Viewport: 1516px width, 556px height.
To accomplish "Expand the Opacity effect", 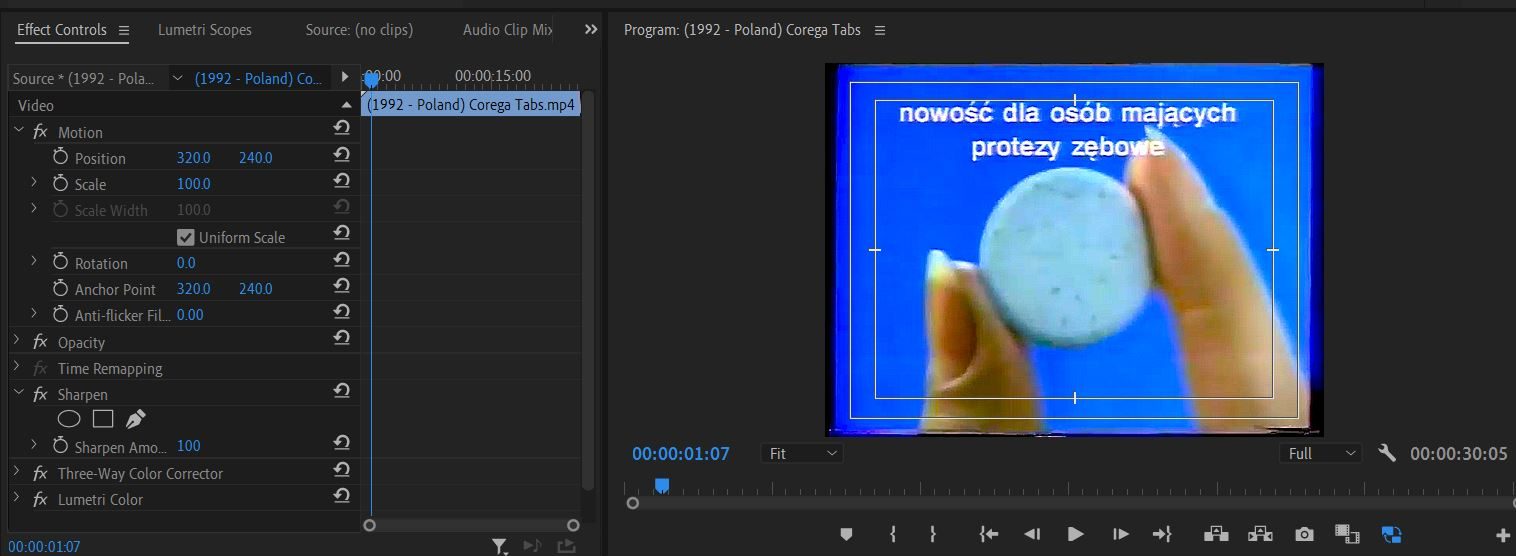I will click(17, 341).
